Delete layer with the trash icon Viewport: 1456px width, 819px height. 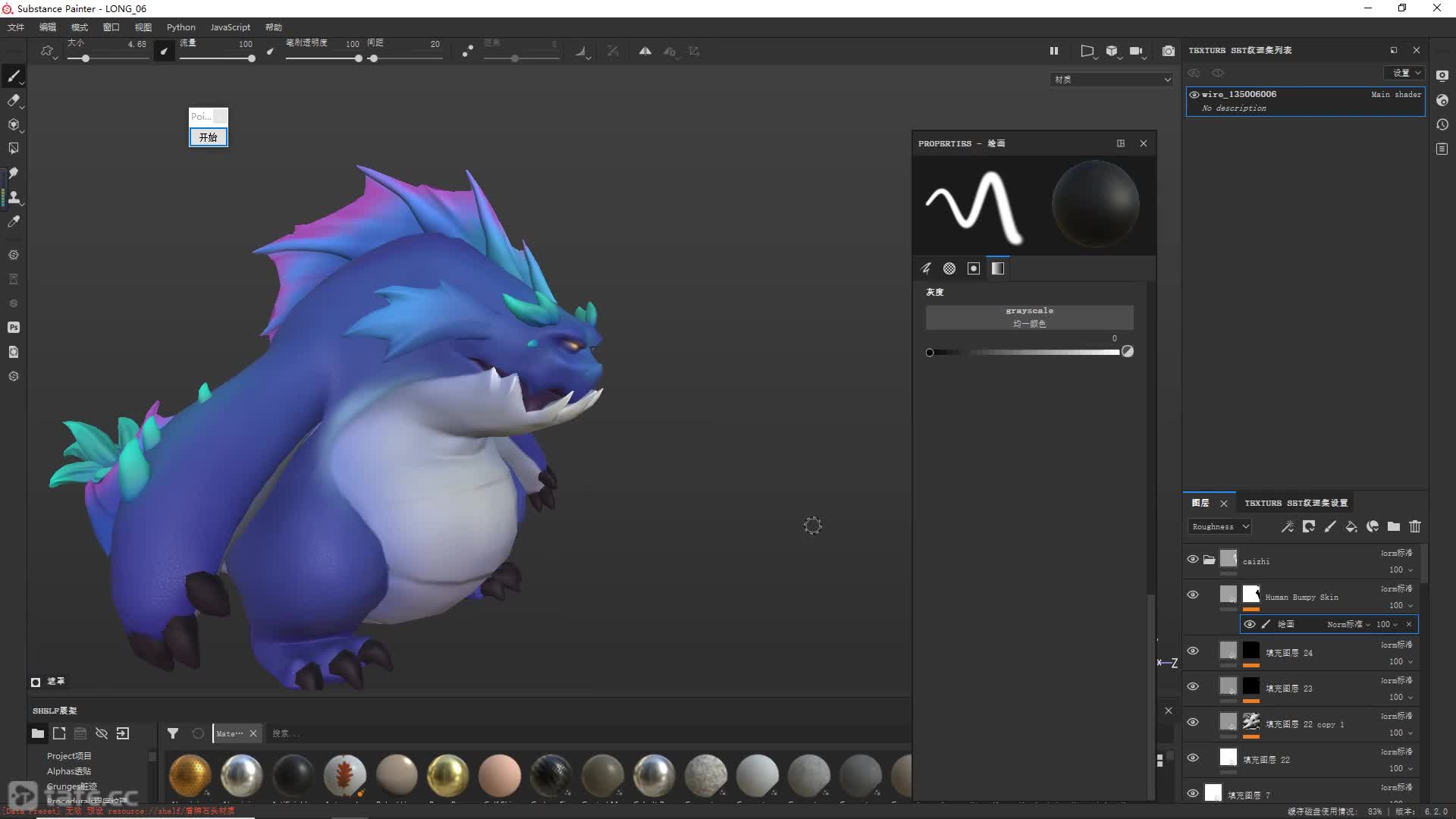1415,526
